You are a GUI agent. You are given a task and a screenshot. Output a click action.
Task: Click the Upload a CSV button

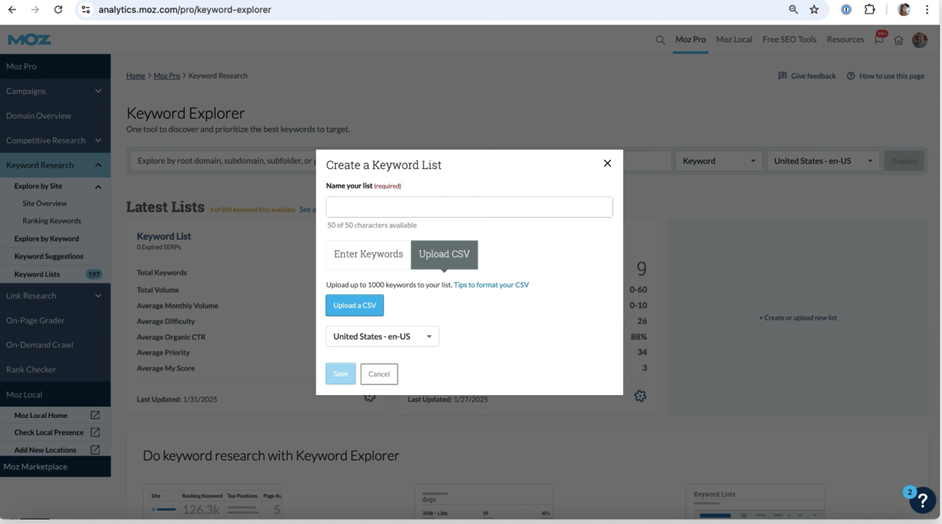(x=354, y=305)
